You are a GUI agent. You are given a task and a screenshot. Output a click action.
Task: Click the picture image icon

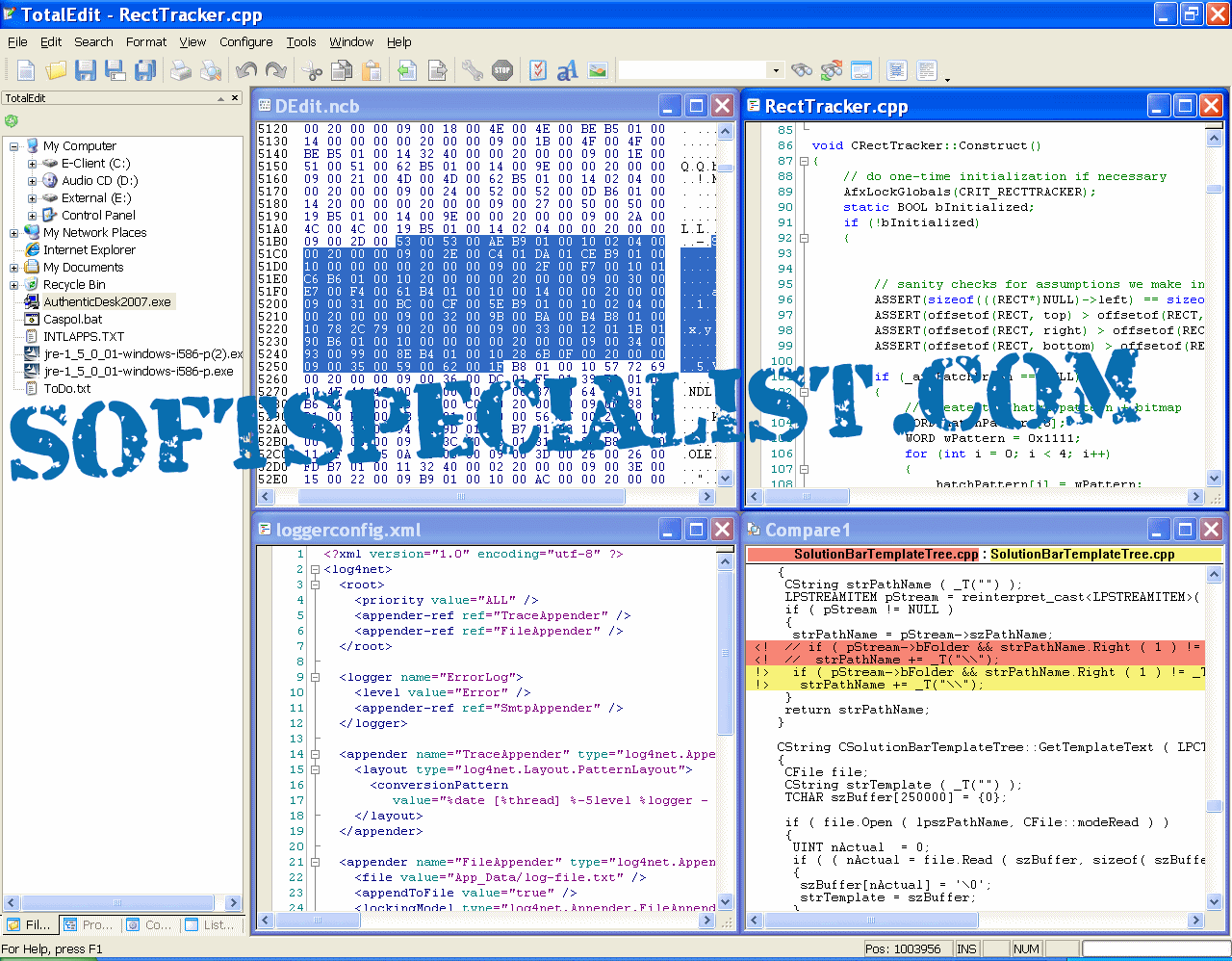(598, 70)
